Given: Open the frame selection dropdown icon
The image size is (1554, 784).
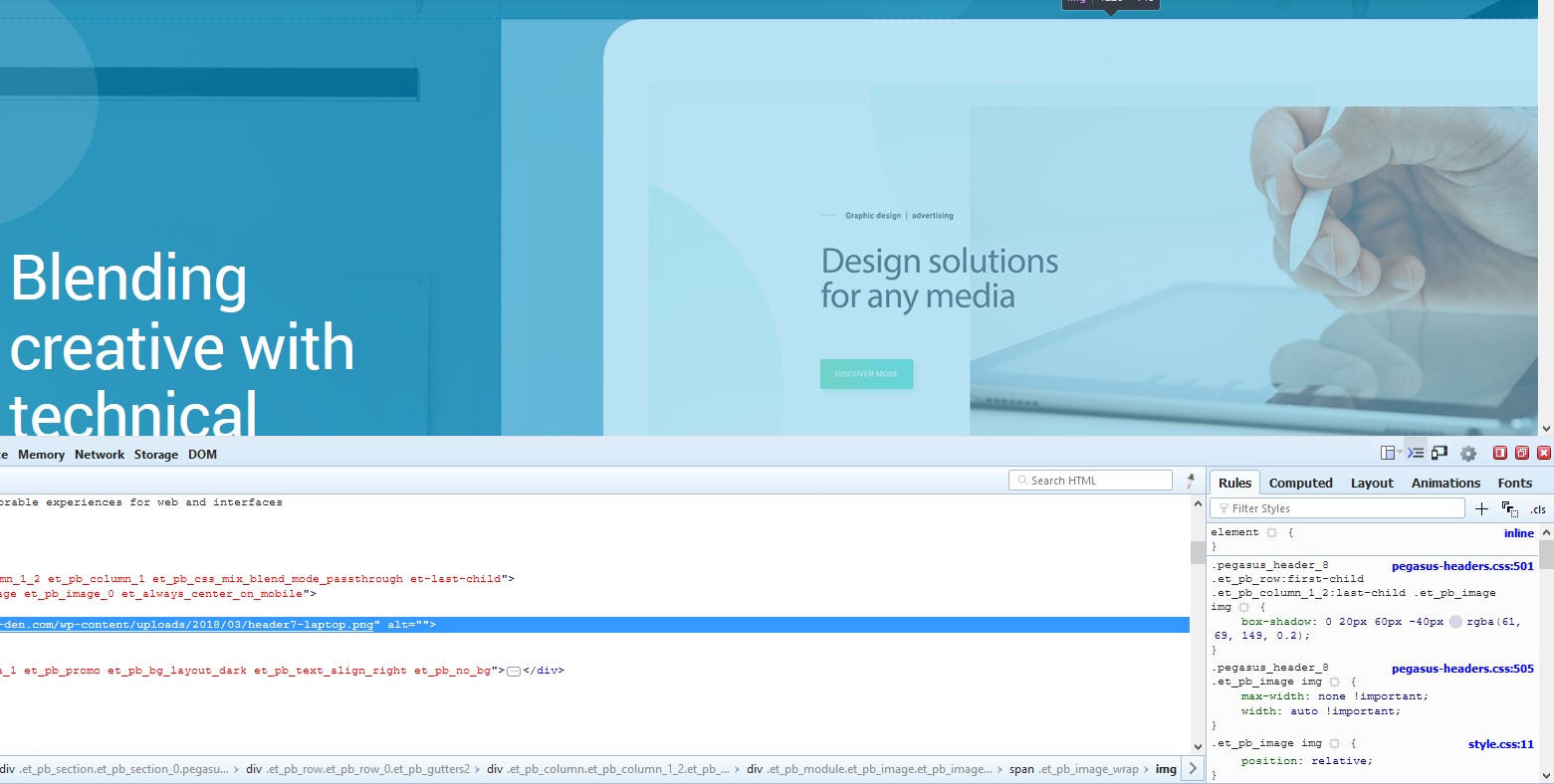Looking at the screenshot, I should 1390,453.
